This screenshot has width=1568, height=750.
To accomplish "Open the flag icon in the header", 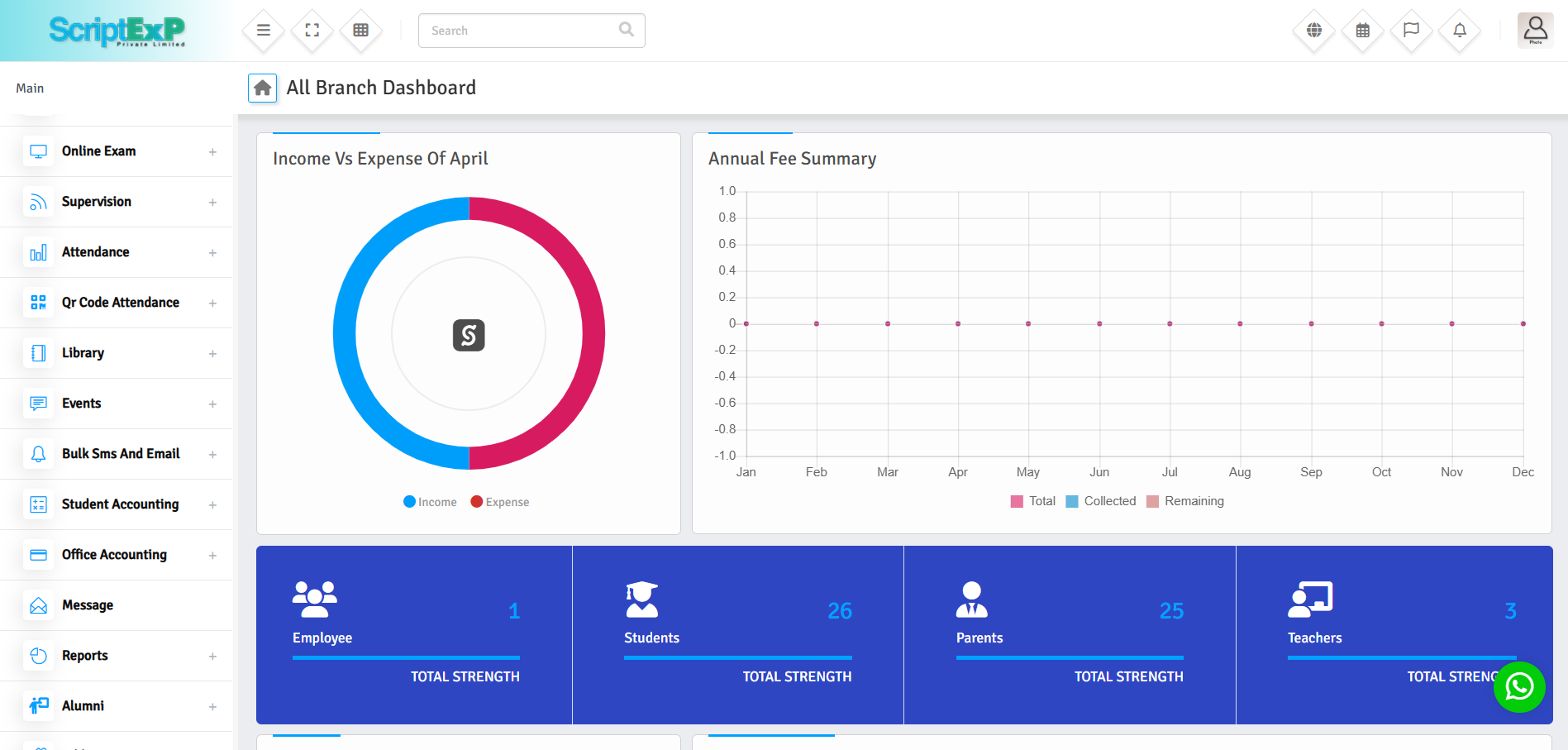I will tap(1410, 30).
